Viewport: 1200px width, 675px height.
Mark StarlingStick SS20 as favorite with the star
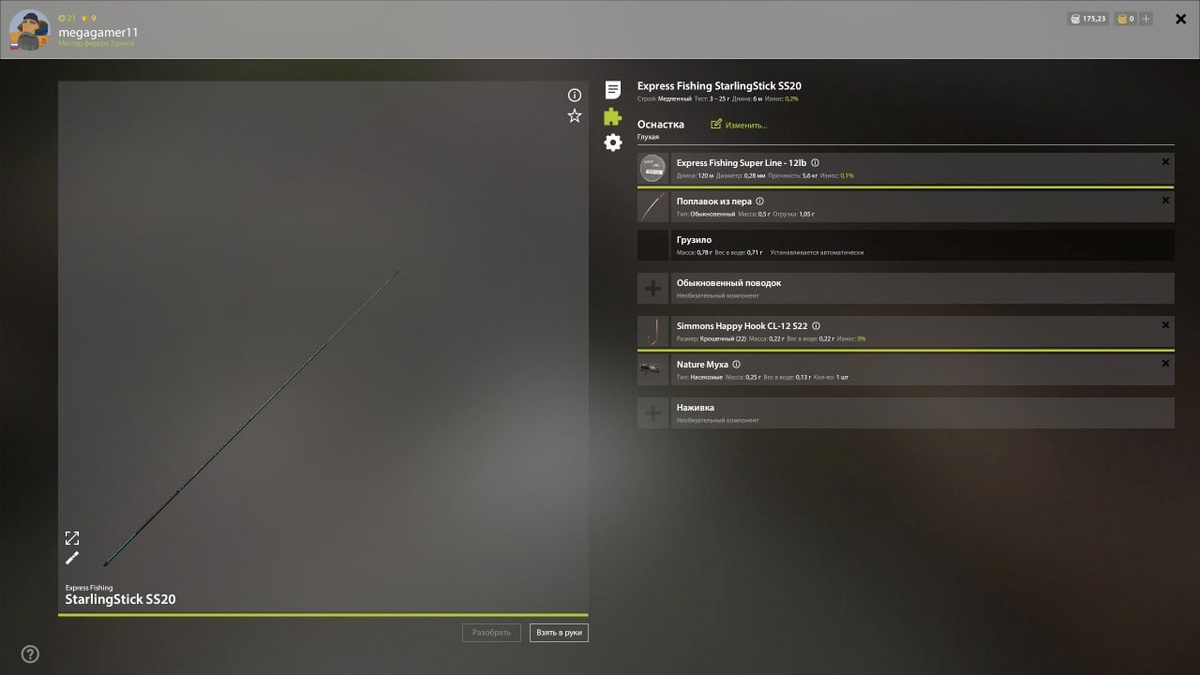tap(574, 116)
